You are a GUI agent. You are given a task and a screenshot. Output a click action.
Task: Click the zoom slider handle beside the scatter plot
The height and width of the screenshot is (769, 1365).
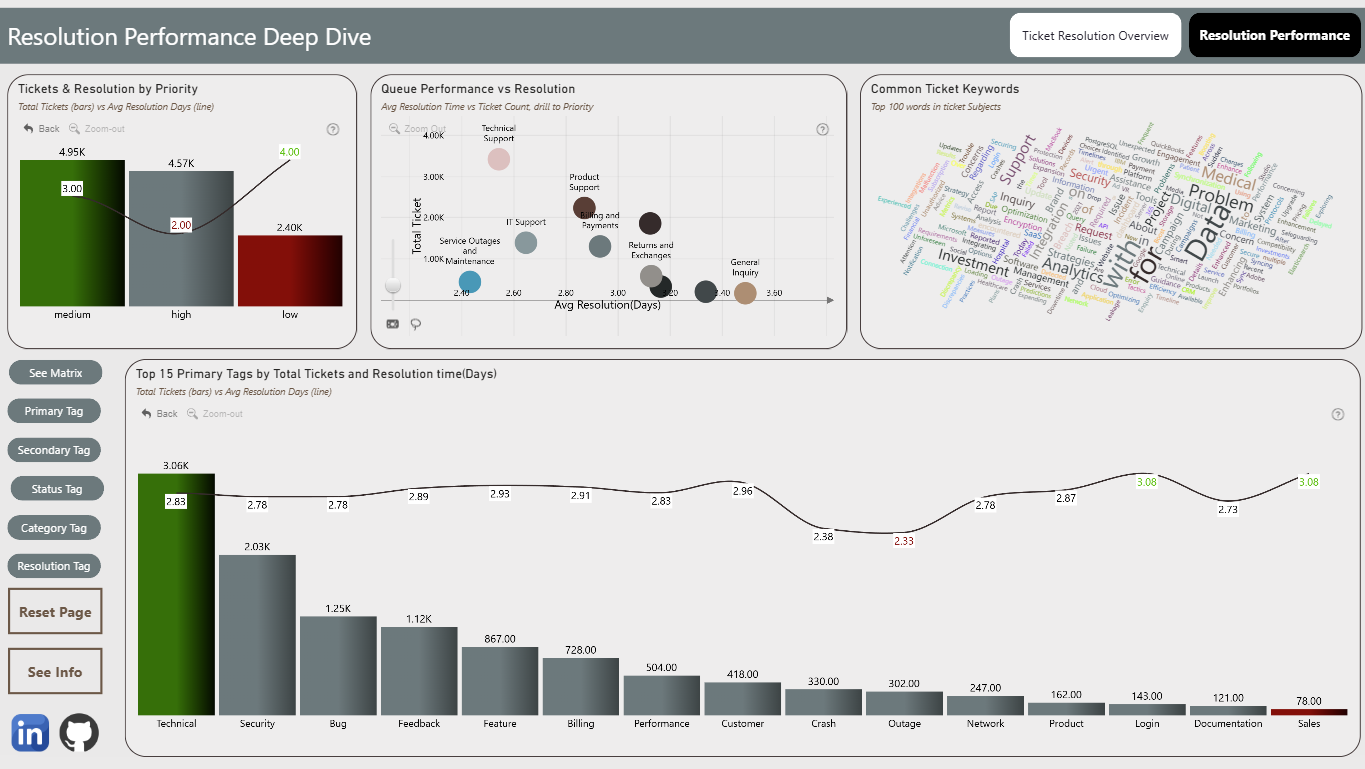393,286
